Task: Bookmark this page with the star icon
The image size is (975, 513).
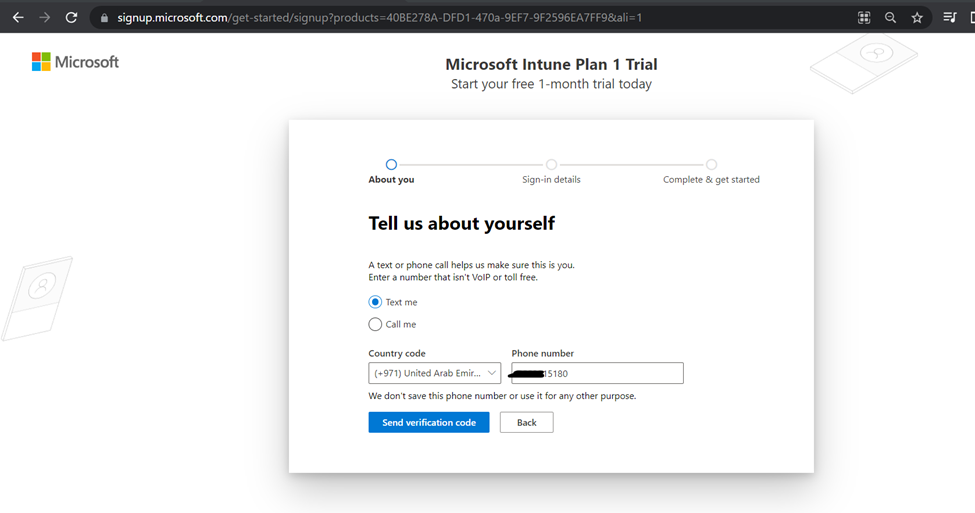Action: pyautogui.click(x=917, y=17)
